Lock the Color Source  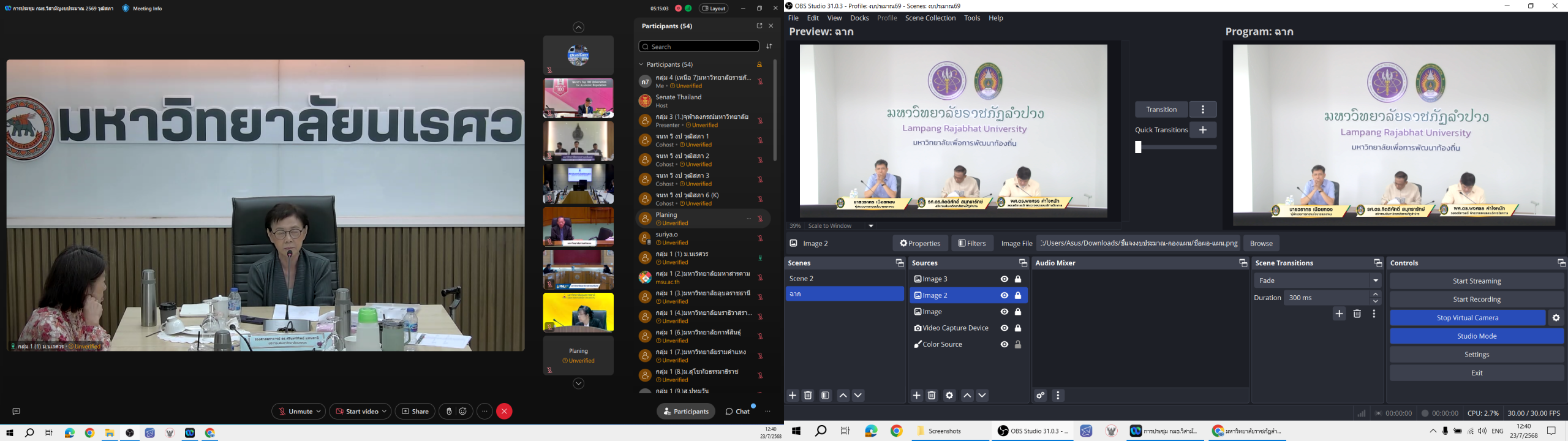[1018, 345]
